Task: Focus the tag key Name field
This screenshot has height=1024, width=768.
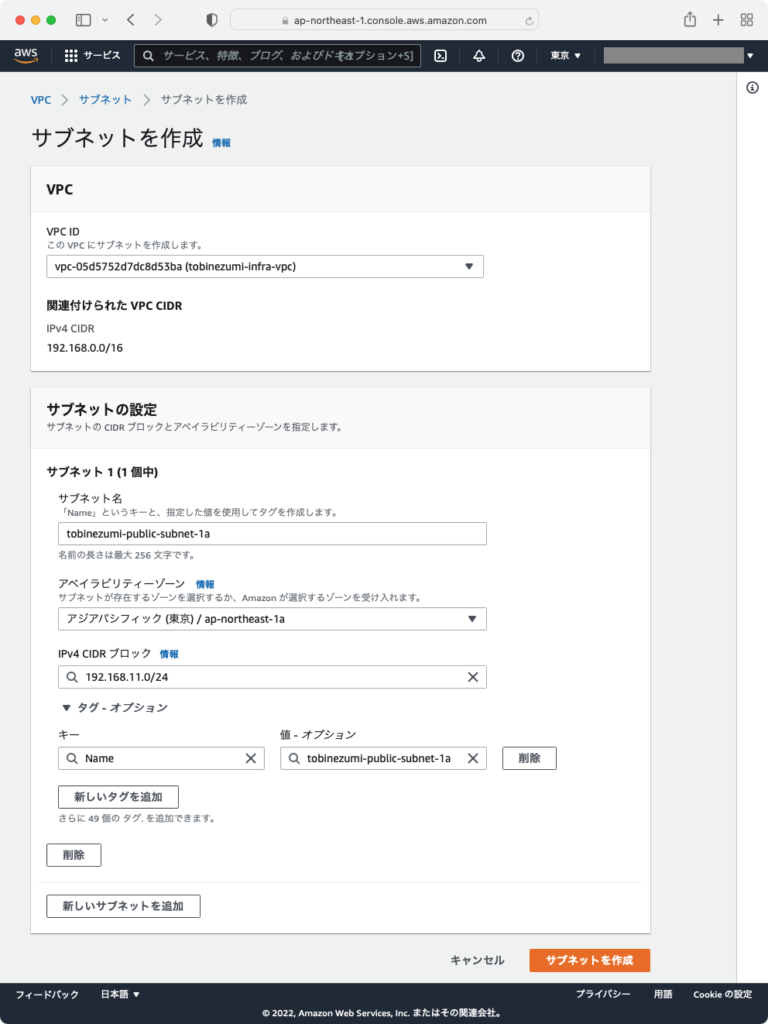Action: click(161, 758)
